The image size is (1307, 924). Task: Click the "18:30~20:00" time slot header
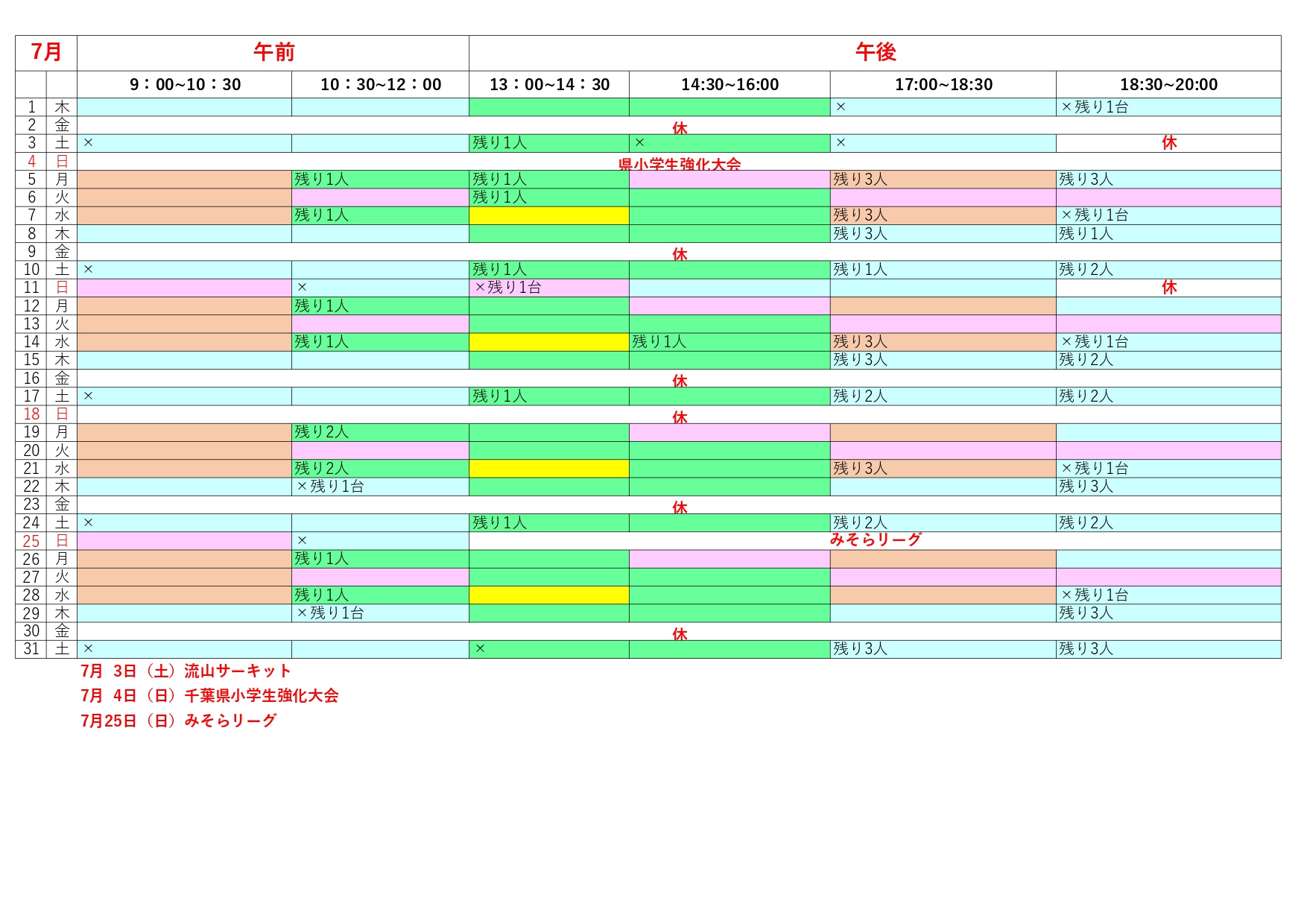tap(1168, 85)
